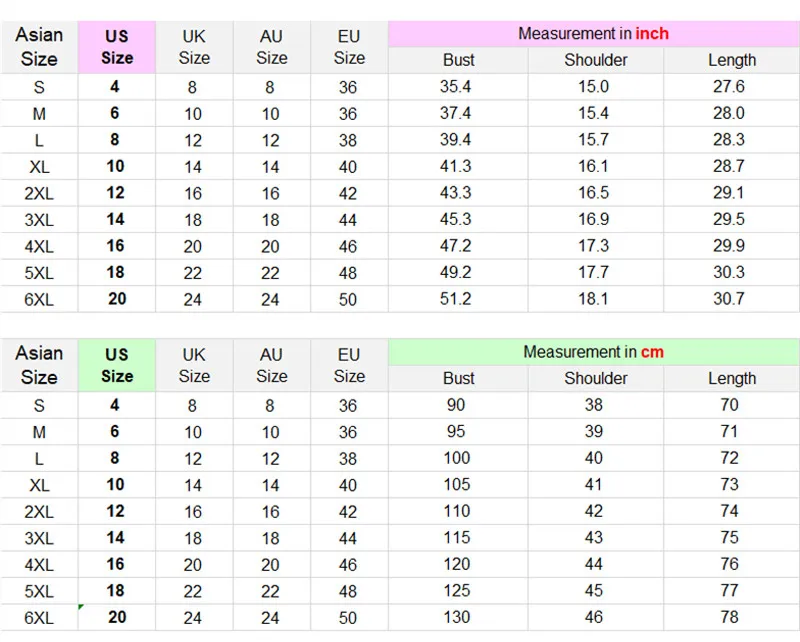This screenshot has height=642, width=800.
Task: Select the Measurement in inch header
Action: click(x=593, y=34)
